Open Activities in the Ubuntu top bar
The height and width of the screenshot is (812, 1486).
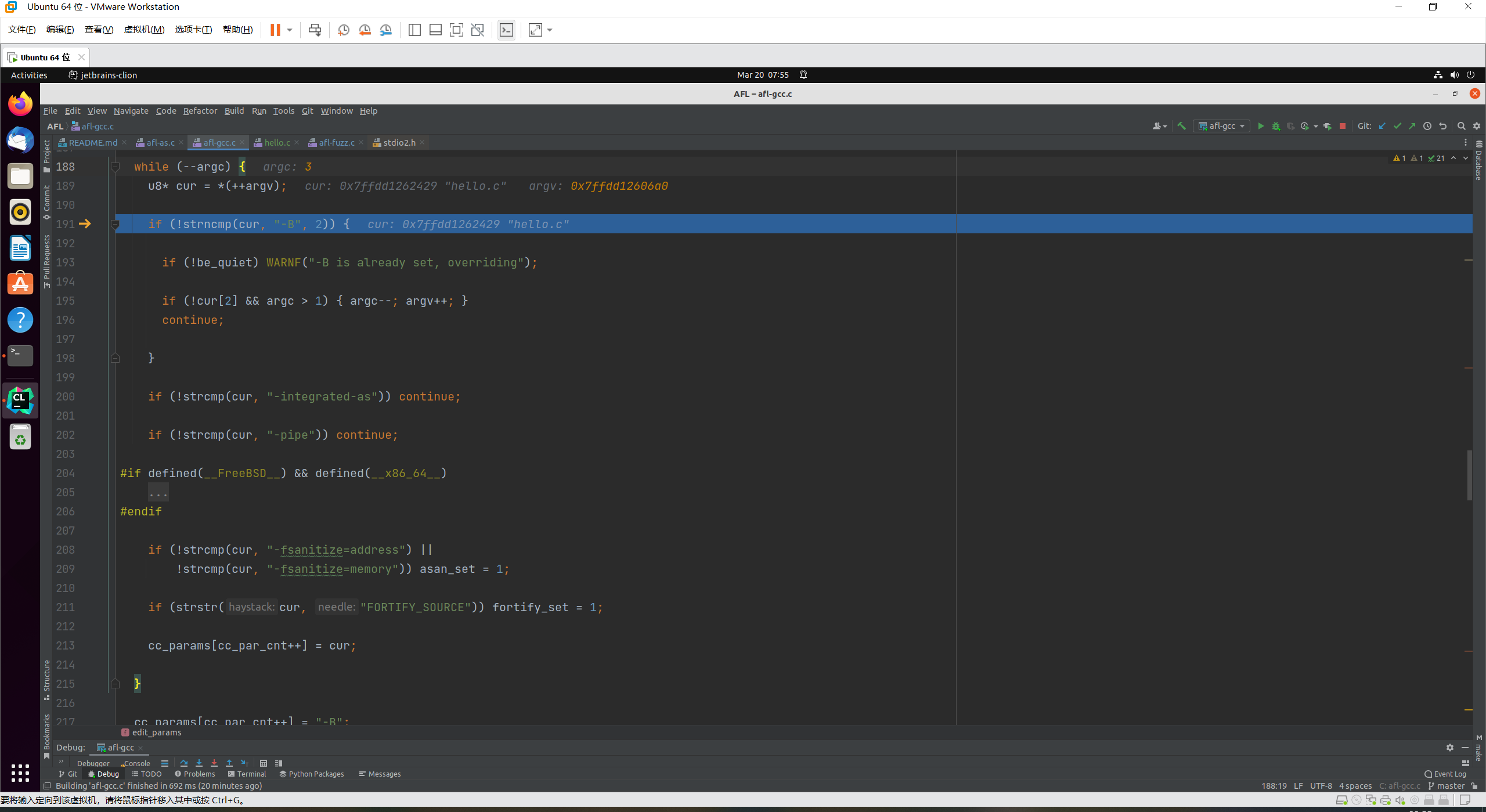tap(29, 75)
